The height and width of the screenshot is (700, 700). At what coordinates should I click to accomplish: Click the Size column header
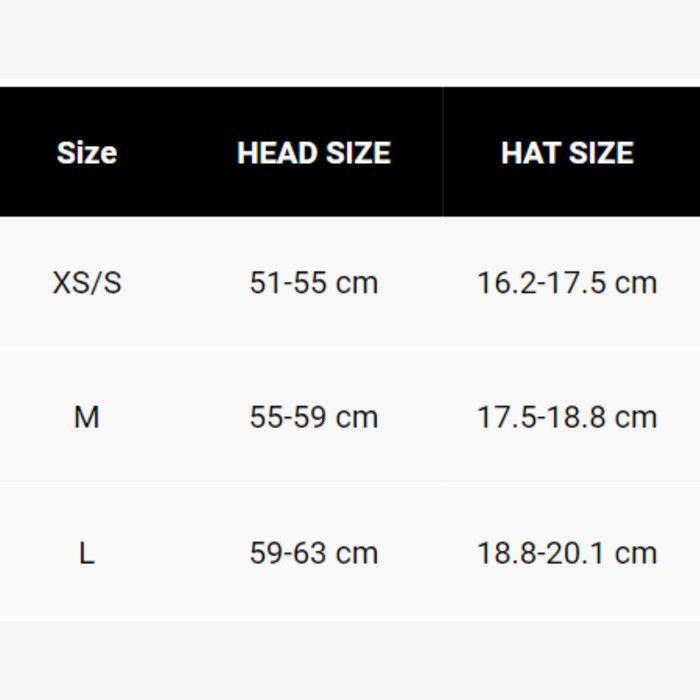pos(87,153)
